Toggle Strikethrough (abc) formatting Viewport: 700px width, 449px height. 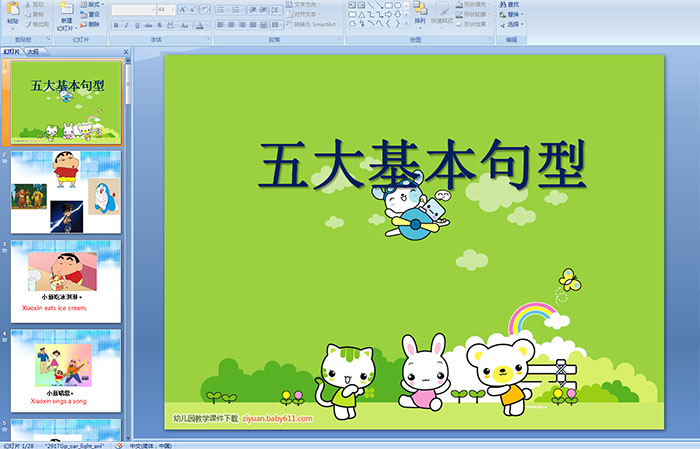[x=149, y=25]
